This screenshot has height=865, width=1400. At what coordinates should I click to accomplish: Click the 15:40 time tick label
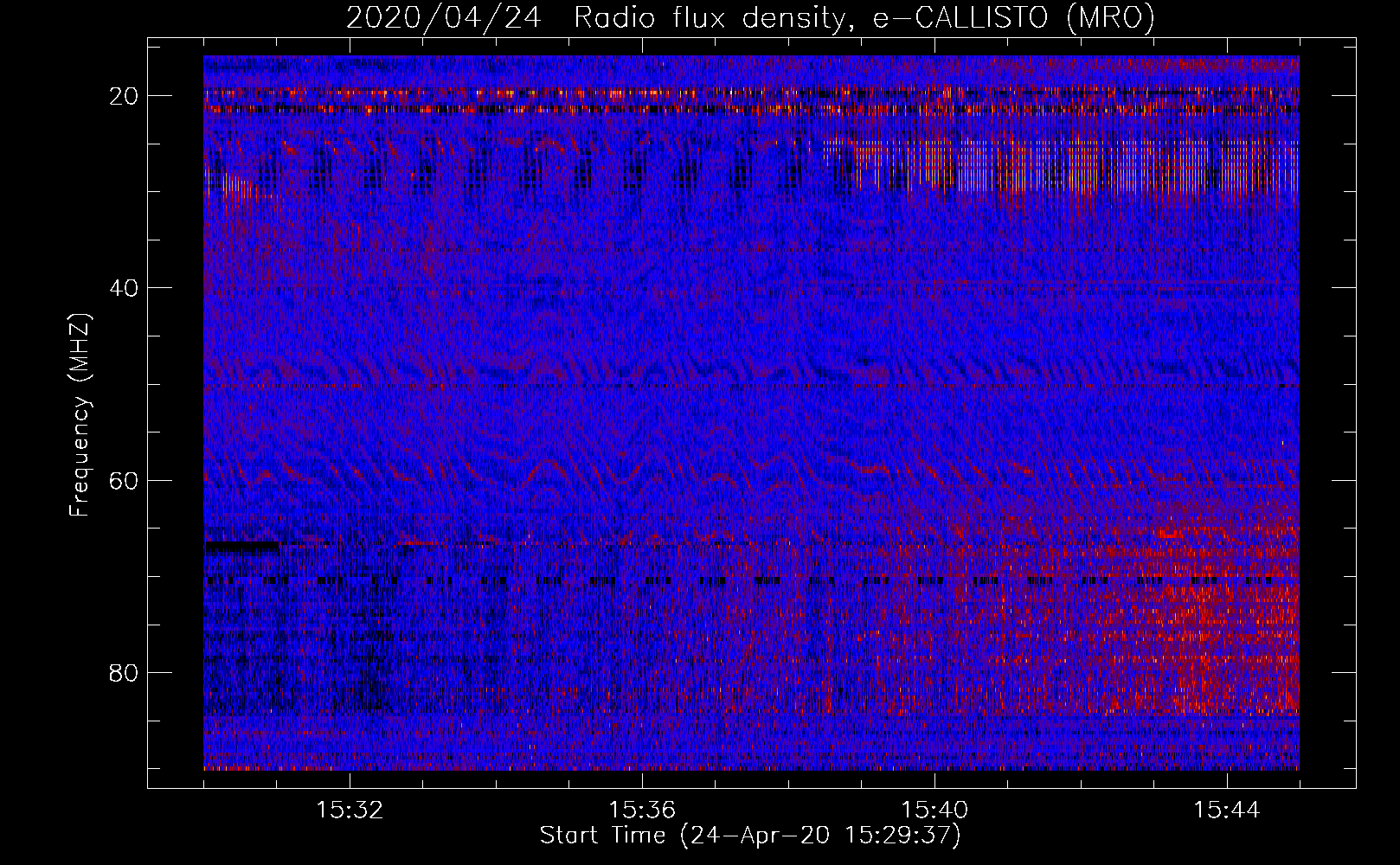click(934, 811)
